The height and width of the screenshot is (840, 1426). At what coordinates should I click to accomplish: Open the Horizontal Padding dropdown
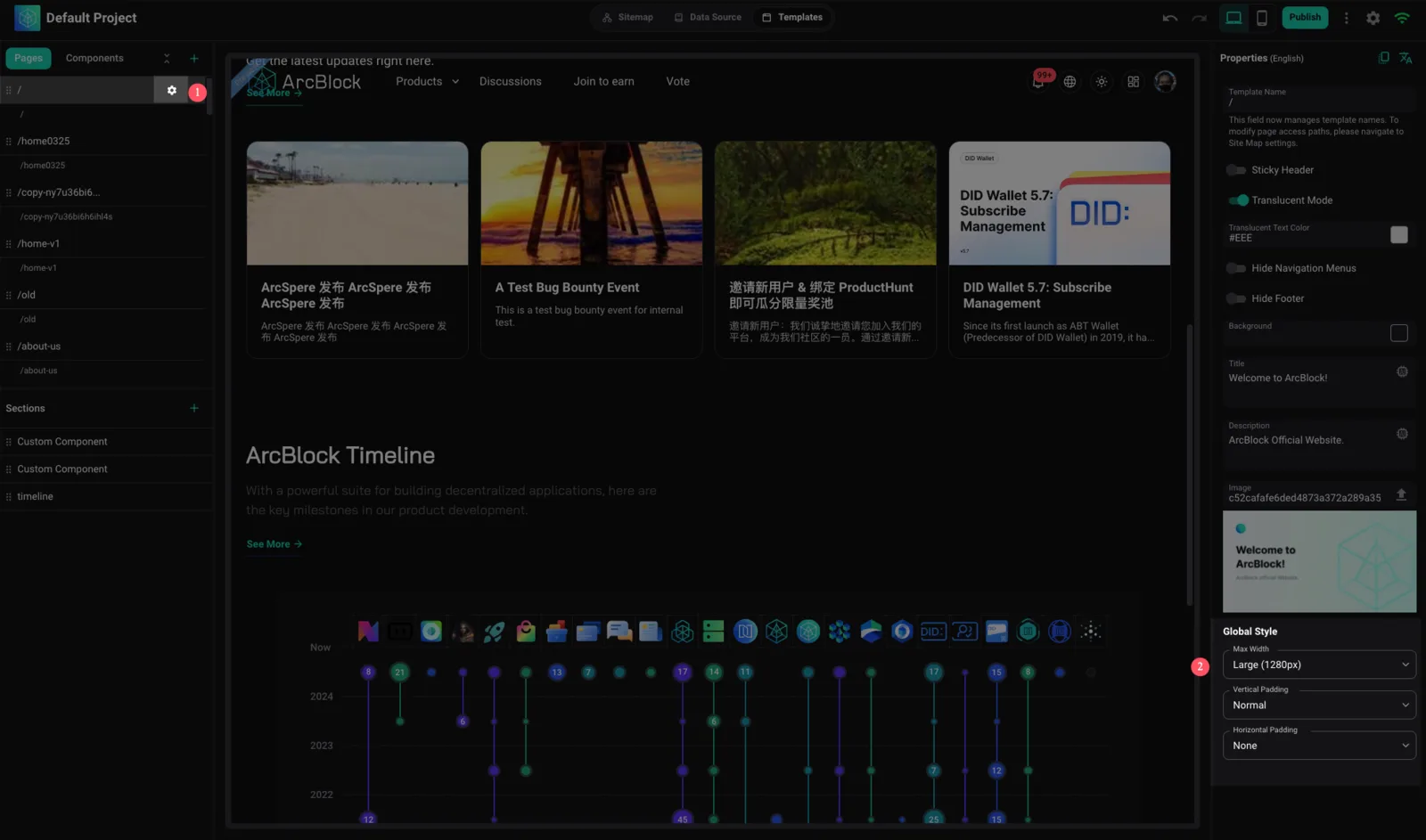pyautogui.click(x=1319, y=746)
